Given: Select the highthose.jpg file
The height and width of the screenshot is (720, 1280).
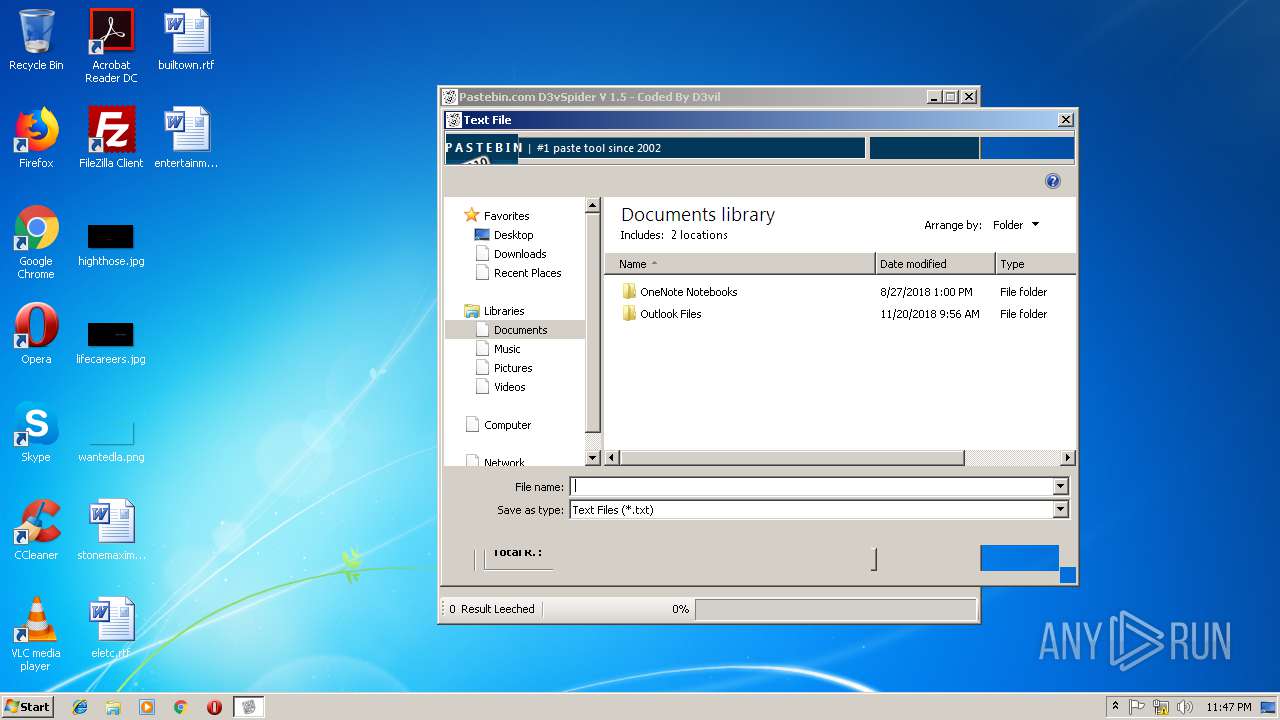Looking at the screenshot, I should 111,246.
